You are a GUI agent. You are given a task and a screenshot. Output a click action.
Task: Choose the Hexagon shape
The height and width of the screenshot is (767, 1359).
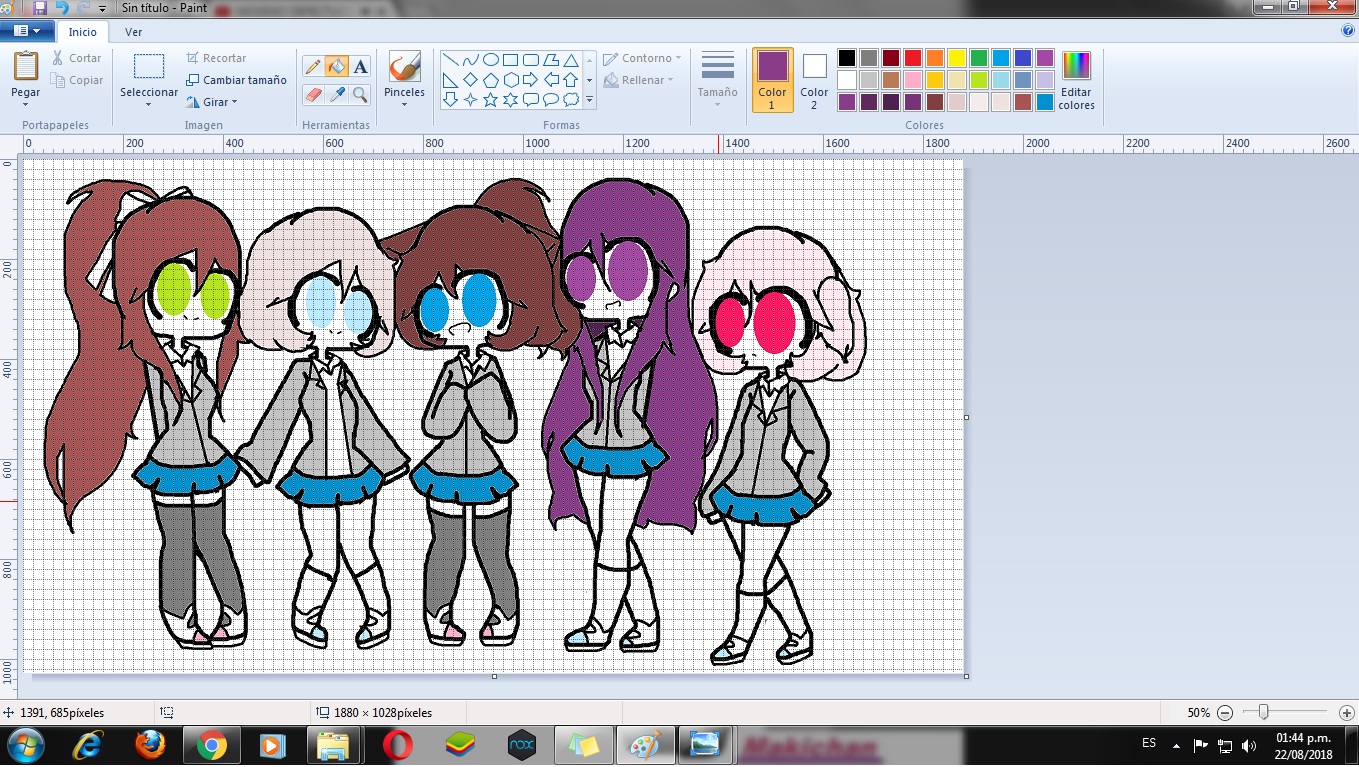coord(511,80)
